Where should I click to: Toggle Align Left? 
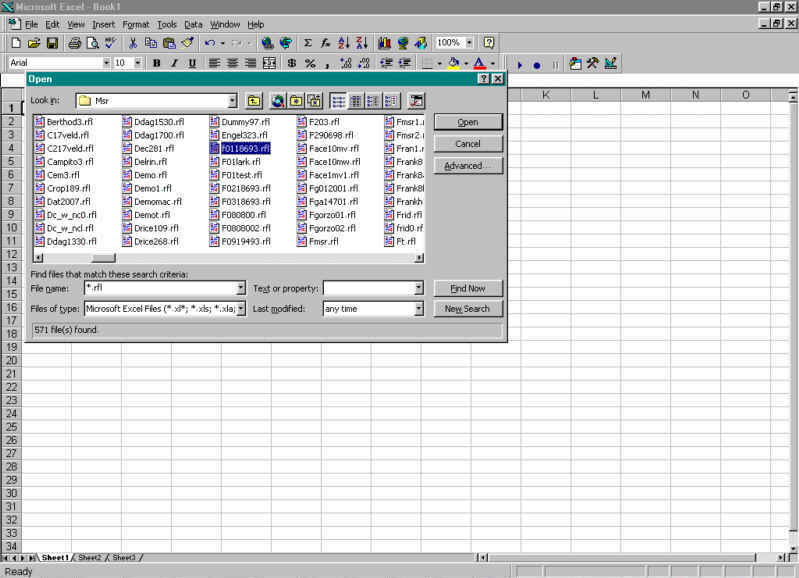214,63
